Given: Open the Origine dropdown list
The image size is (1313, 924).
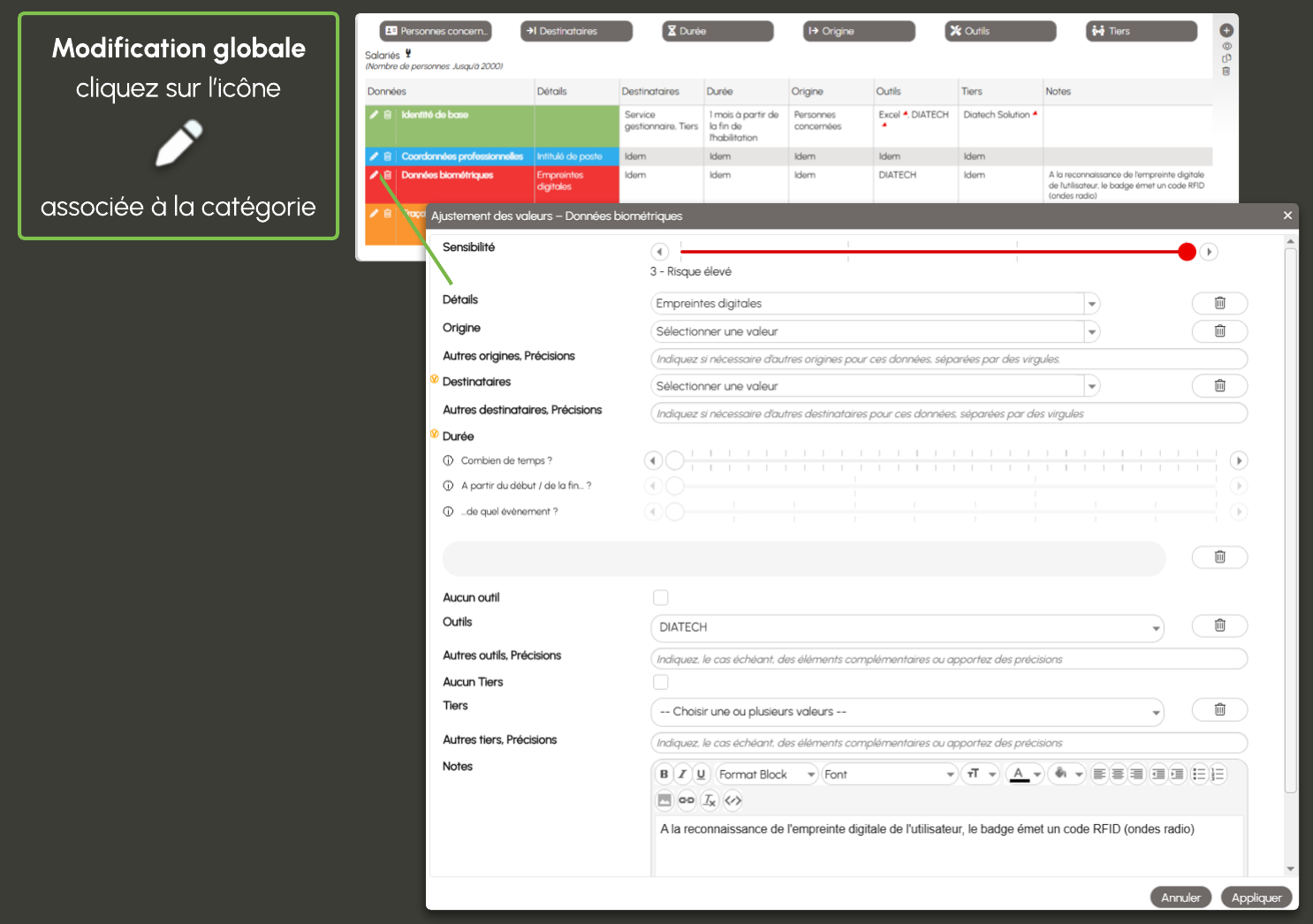Looking at the screenshot, I should [x=1092, y=331].
